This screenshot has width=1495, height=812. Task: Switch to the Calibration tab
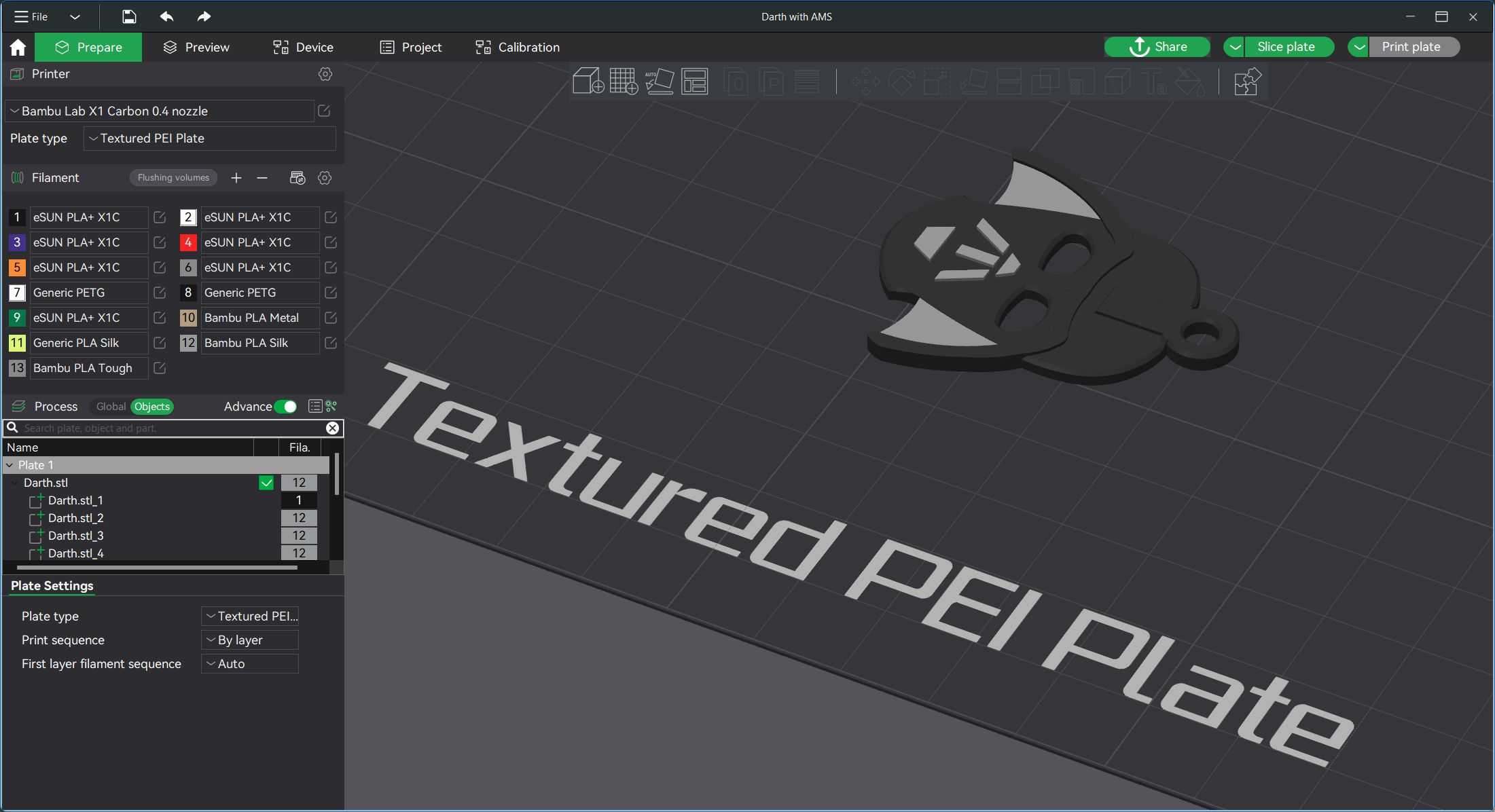pos(518,47)
